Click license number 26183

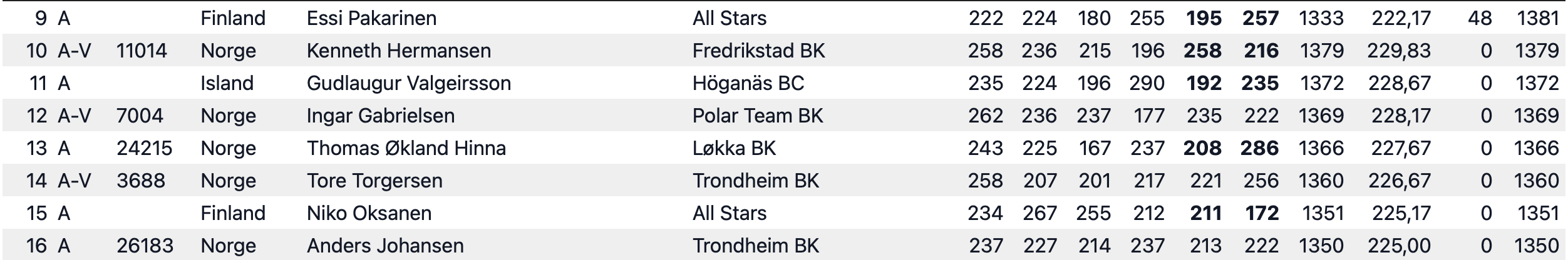144,246
